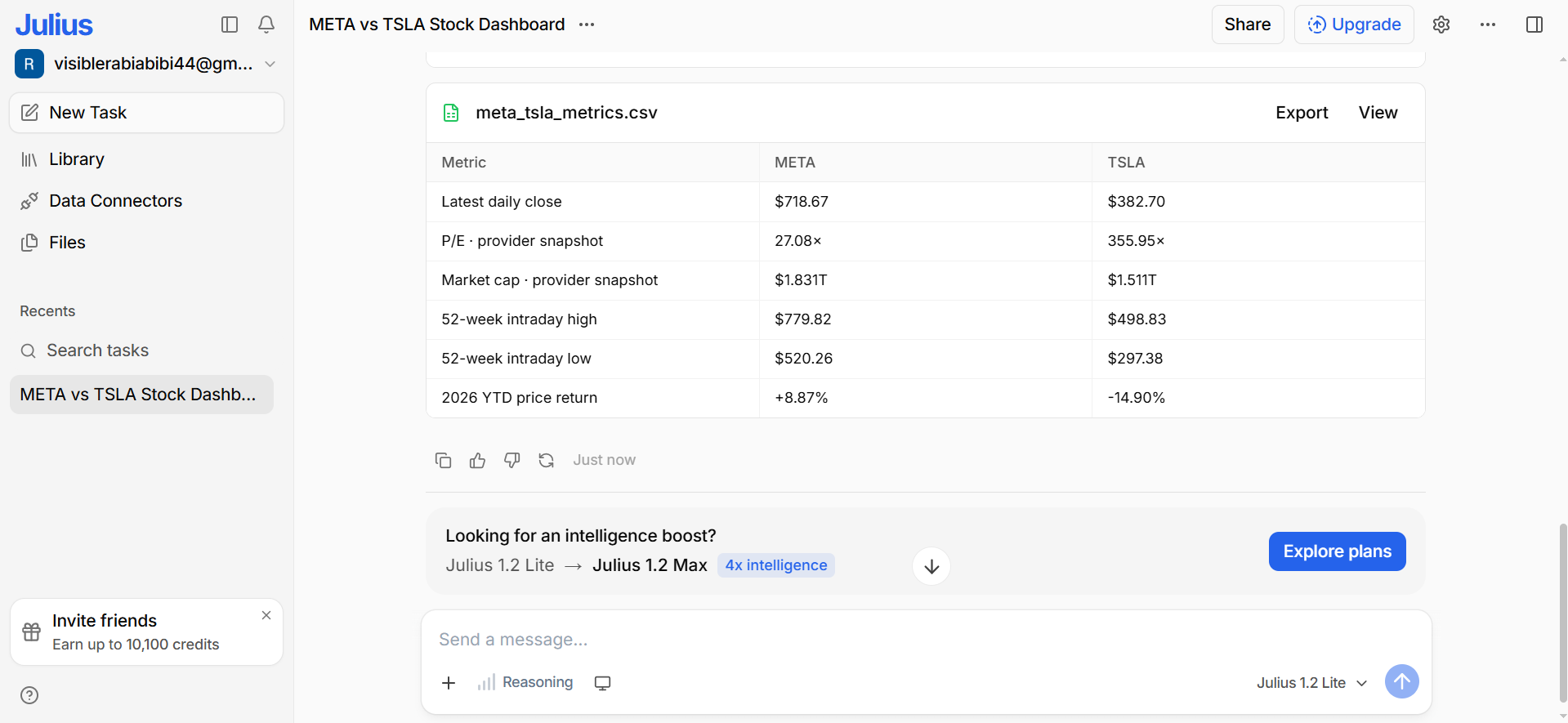Regenerate the response
1568x723 pixels.
click(x=547, y=461)
